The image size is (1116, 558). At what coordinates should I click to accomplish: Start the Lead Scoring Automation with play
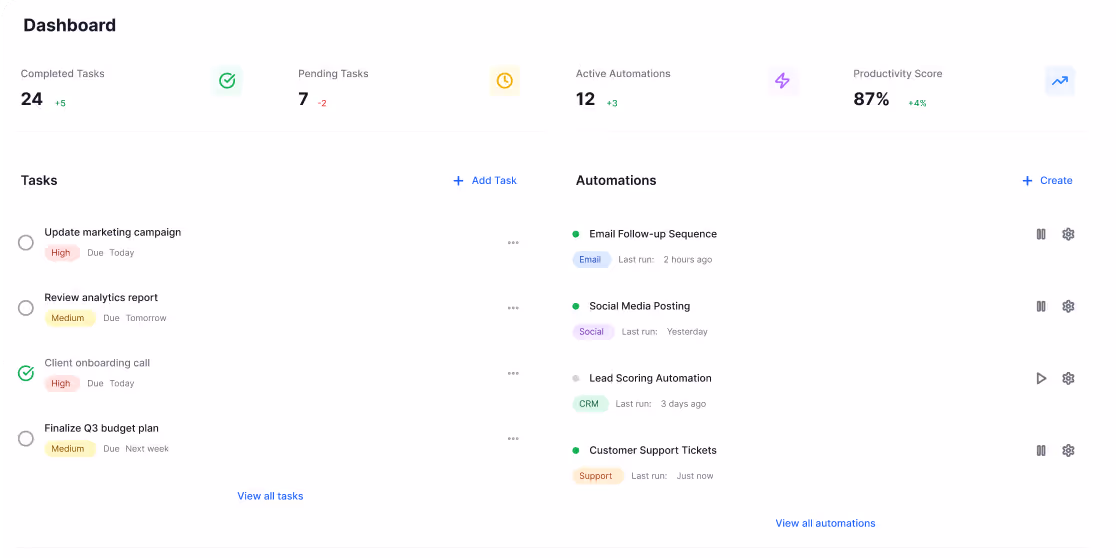tap(1041, 378)
